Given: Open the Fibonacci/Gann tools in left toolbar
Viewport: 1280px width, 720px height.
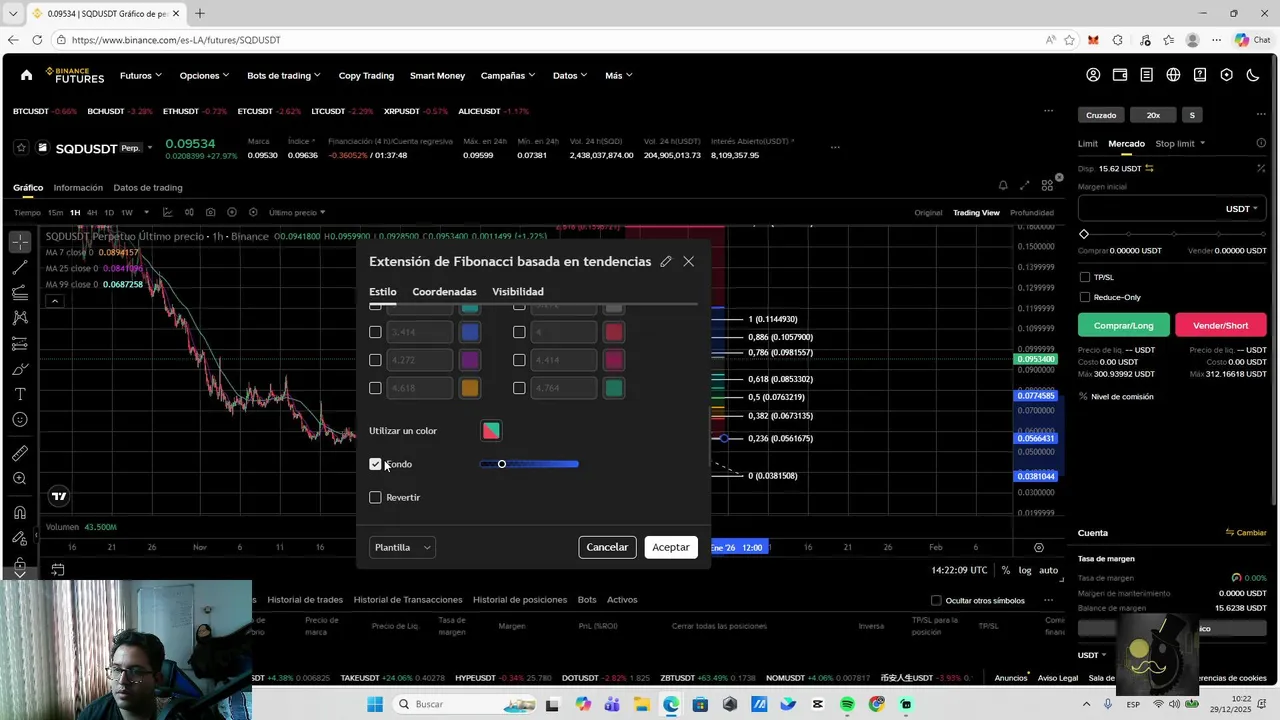Looking at the screenshot, I should pos(20,293).
